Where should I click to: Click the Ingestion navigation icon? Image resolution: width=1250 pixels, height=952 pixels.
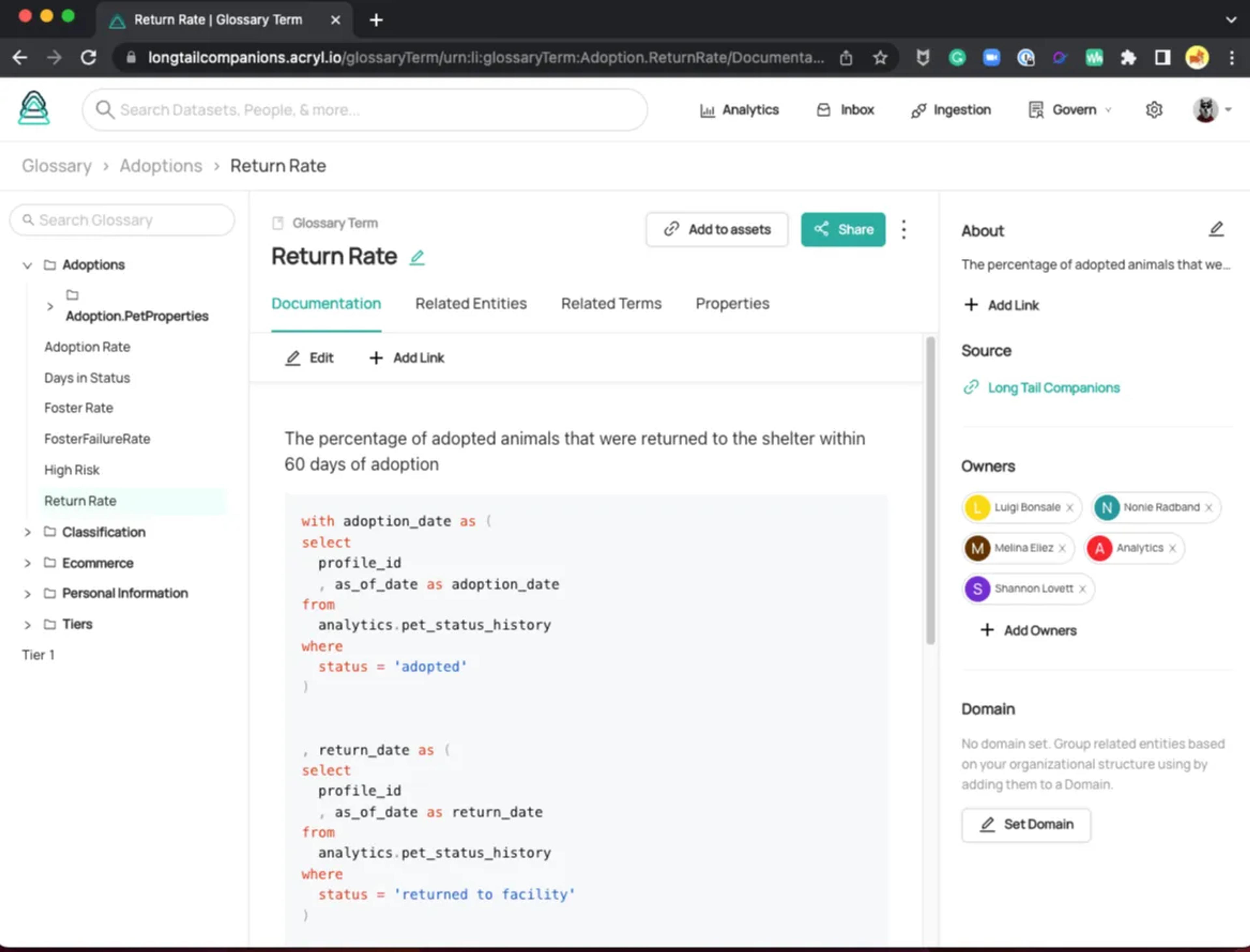pyautogui.click(x=916, y=109)
